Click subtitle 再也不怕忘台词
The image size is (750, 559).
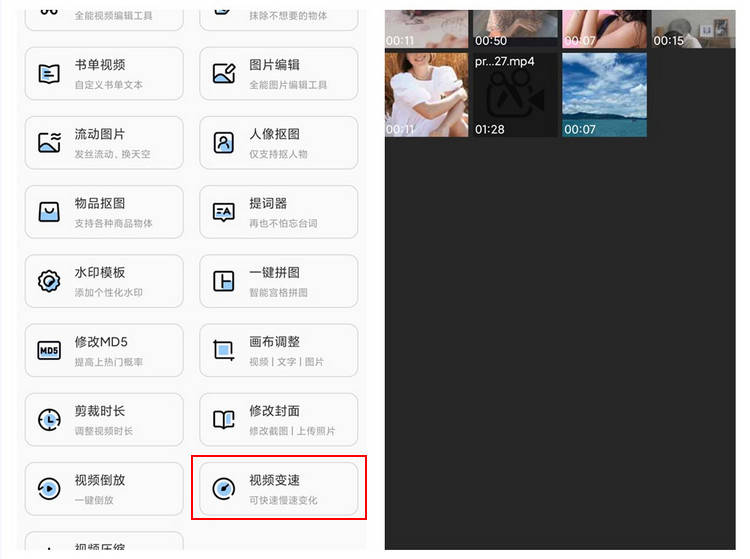click(283, 223)
